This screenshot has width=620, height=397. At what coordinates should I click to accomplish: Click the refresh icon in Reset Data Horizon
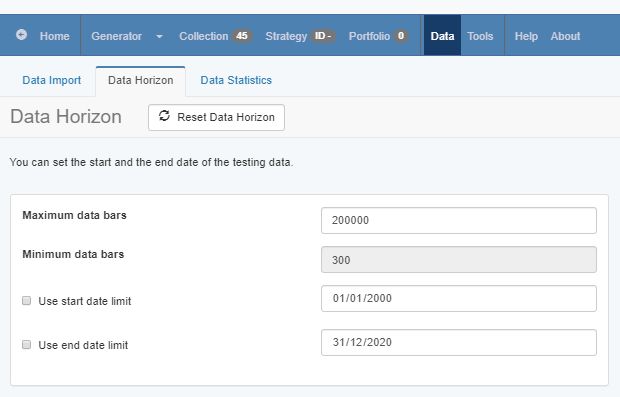pos(164,116)
